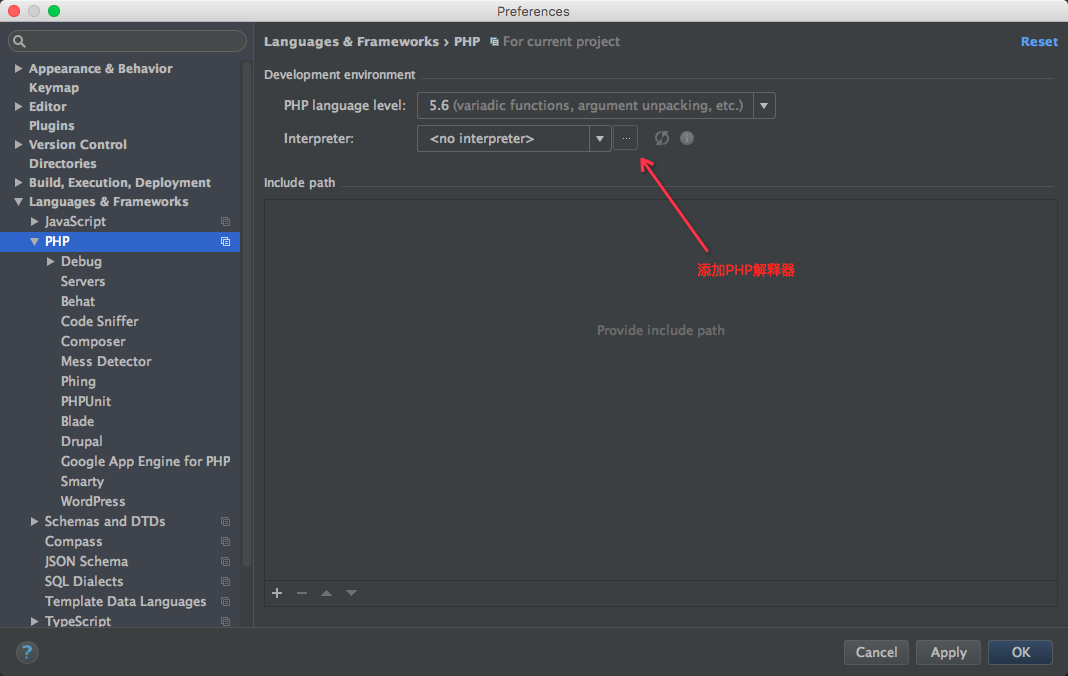Screen dimensions: 1068x676
Task: Click the reload interpreter refresh icon
Action: (x=661, y=138)
